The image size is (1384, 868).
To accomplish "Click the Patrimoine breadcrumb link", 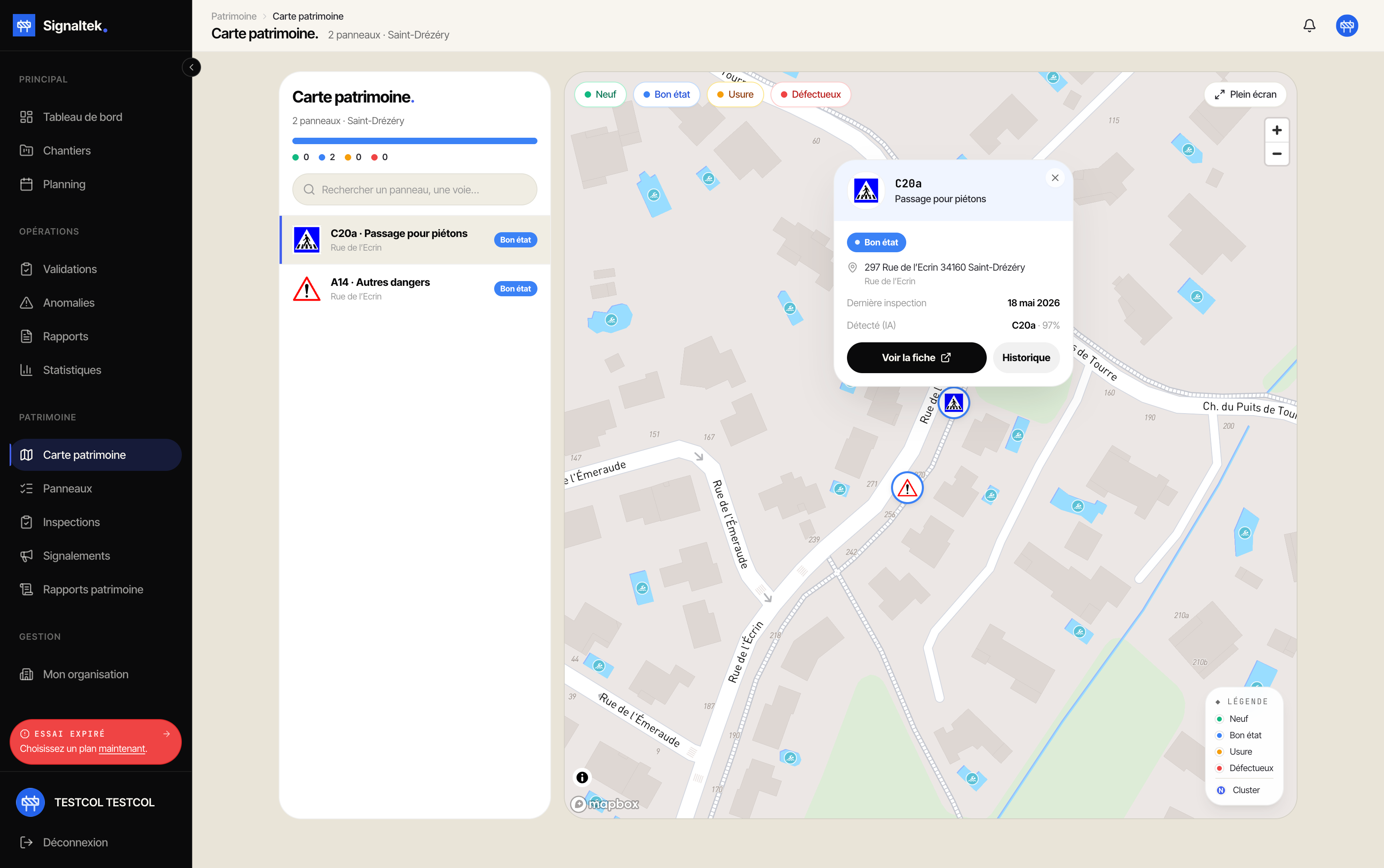I will click(x=233, y=16).
